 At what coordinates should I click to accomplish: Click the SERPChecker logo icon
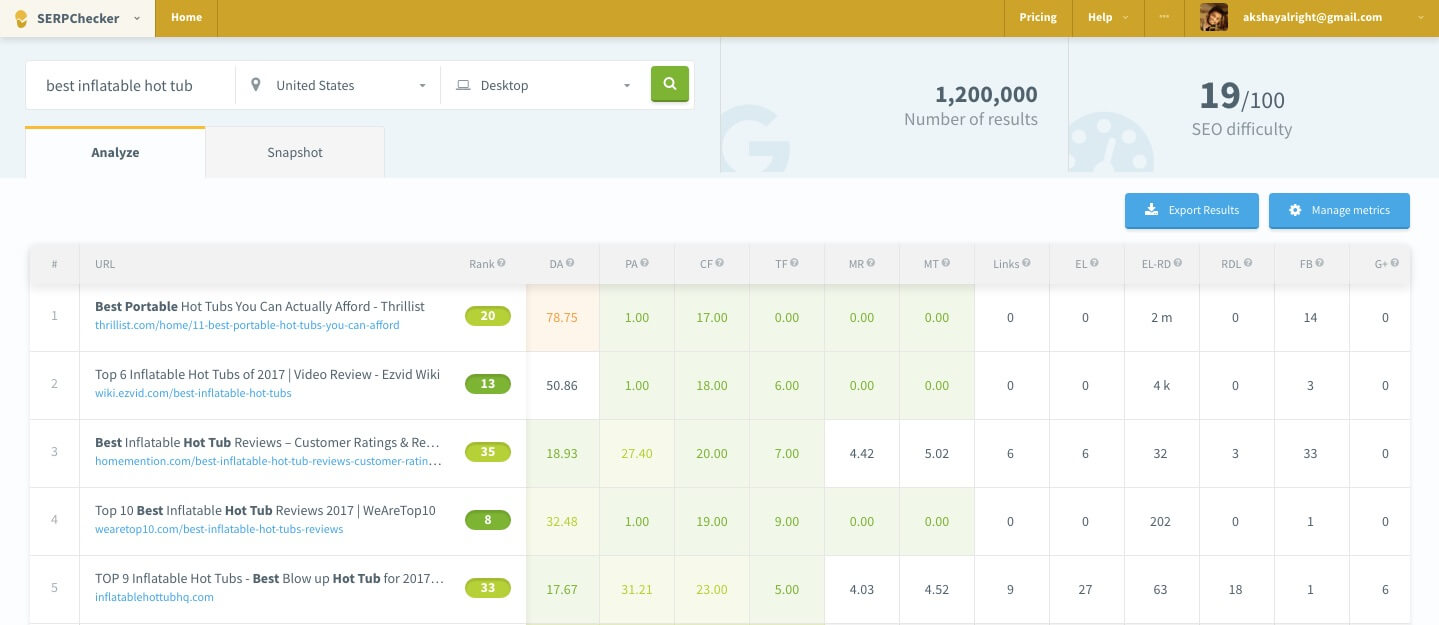coord(20,18)
